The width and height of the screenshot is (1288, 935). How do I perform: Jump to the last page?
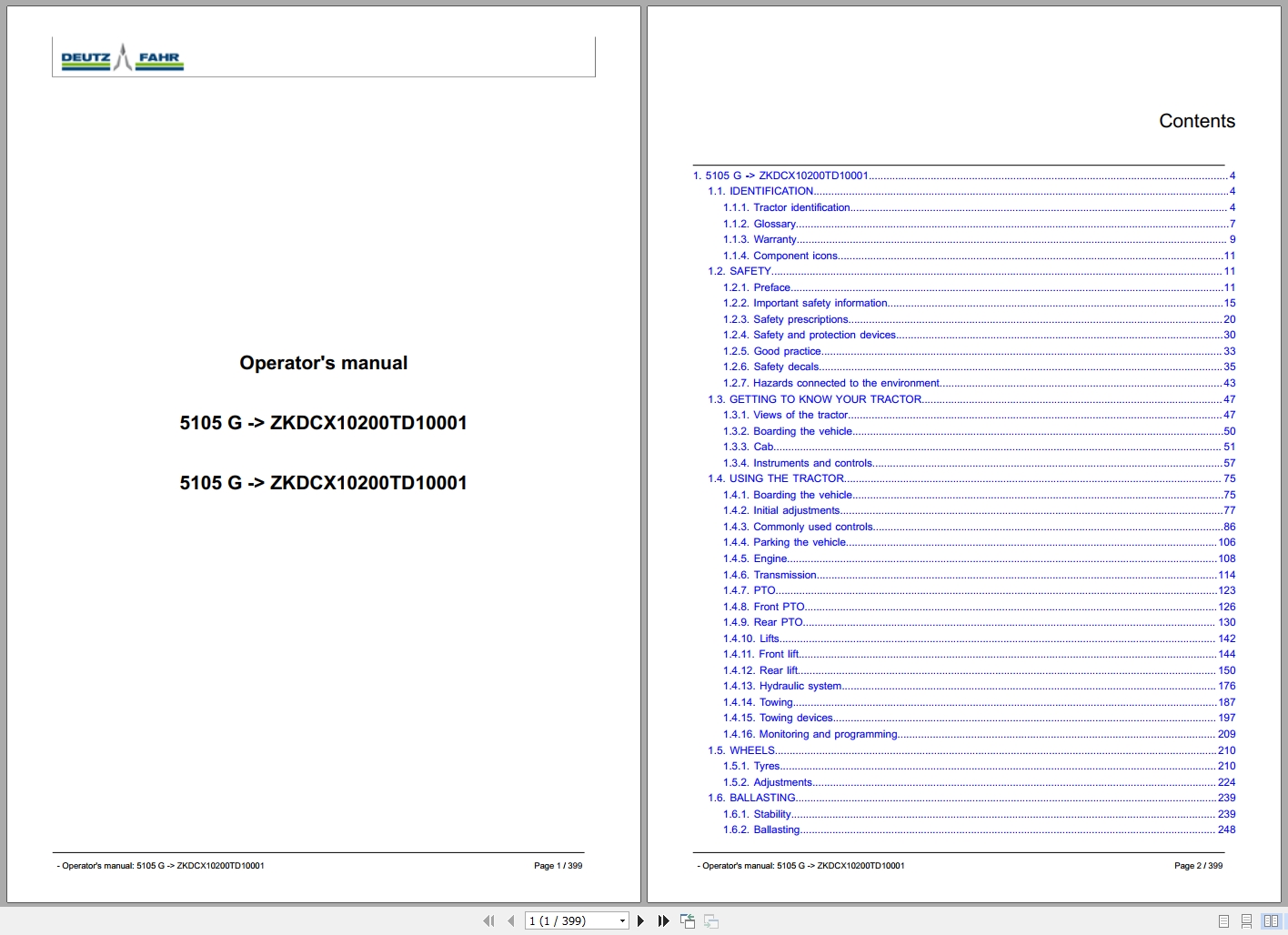(x=664, y=920)
